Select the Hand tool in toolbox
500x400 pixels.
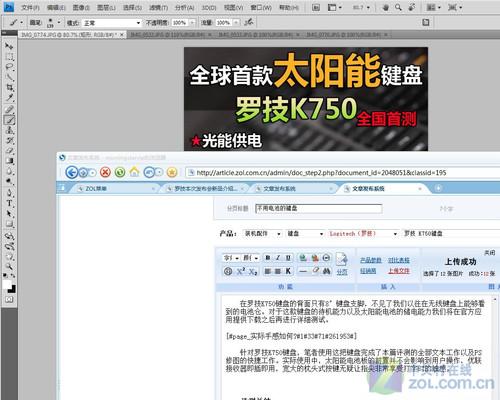point(9,257)
